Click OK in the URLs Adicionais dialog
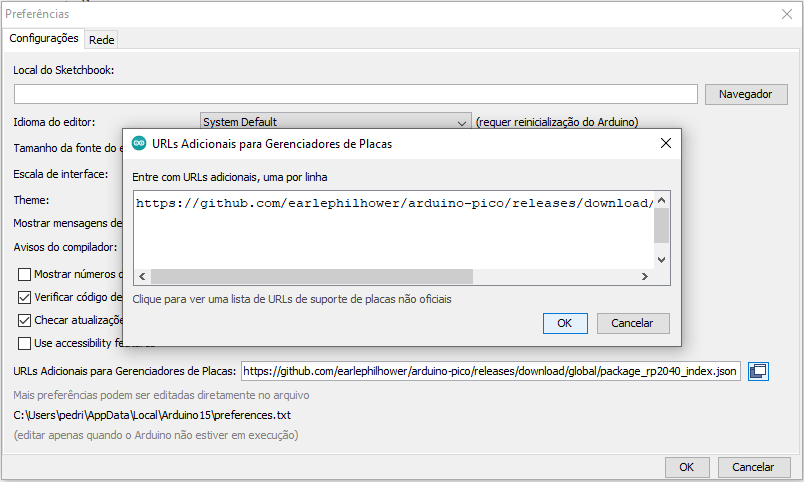Image resolution: width=804 pixels, height=482 pixels. click(565, 324)
